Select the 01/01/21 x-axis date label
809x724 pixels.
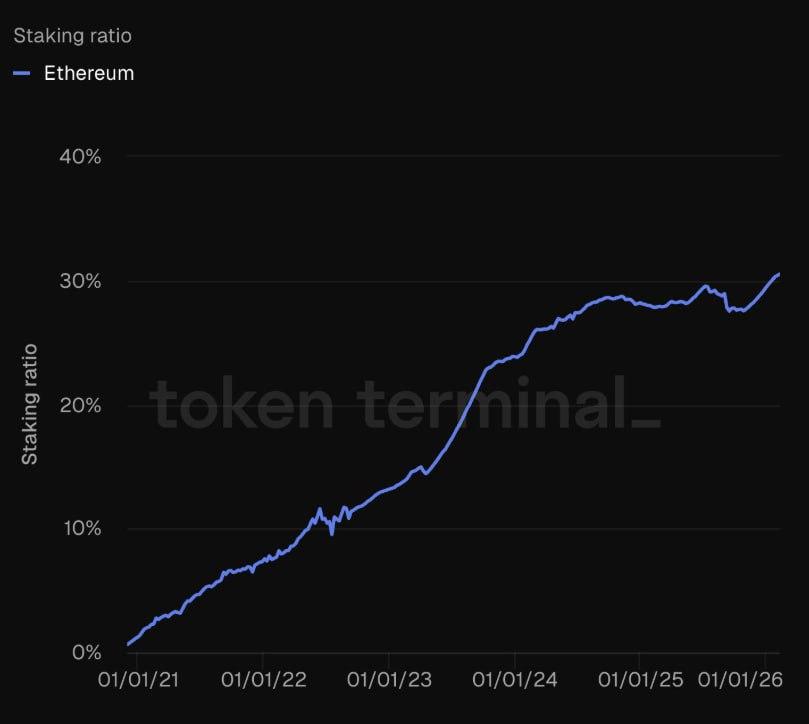tap(137, 681)
